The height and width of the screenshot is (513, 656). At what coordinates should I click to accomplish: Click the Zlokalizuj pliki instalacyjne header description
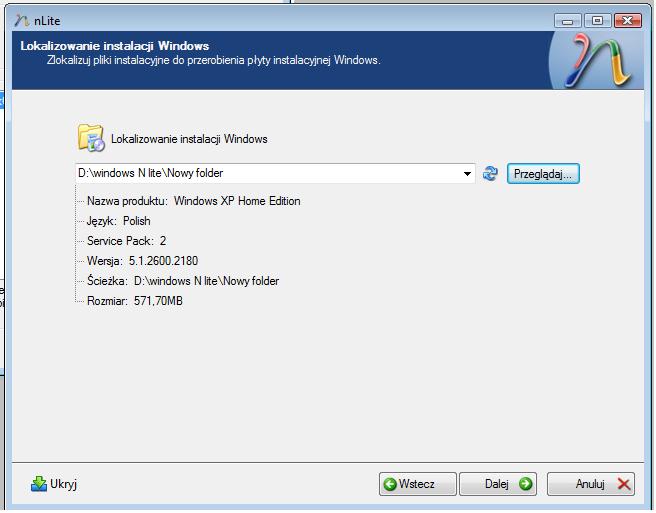213,60
